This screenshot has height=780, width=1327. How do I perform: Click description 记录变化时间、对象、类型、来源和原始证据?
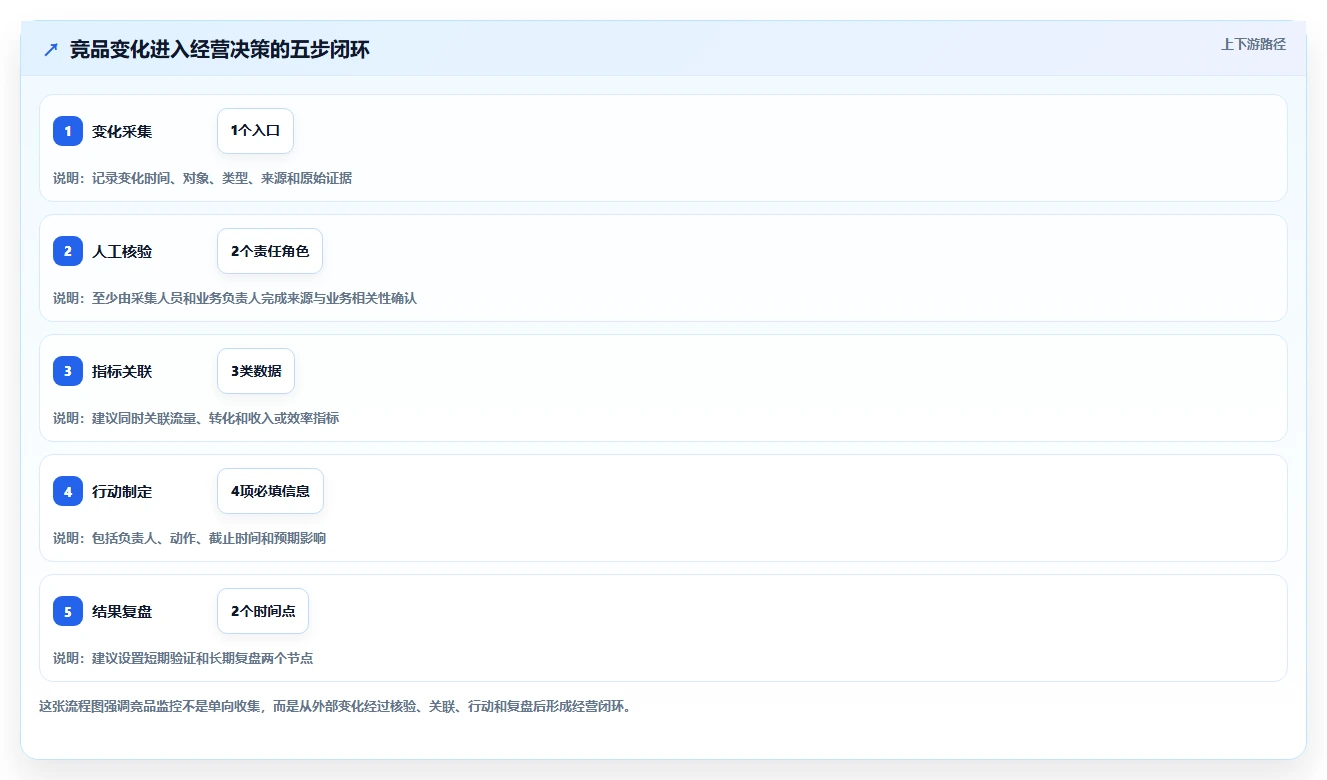coord(202,178)
